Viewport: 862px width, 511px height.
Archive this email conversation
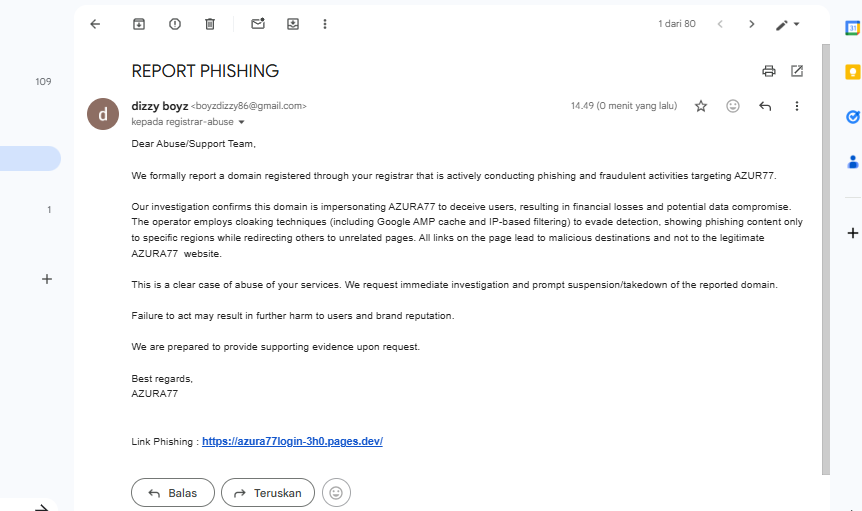pyautogui.click(x=139, y=24)
